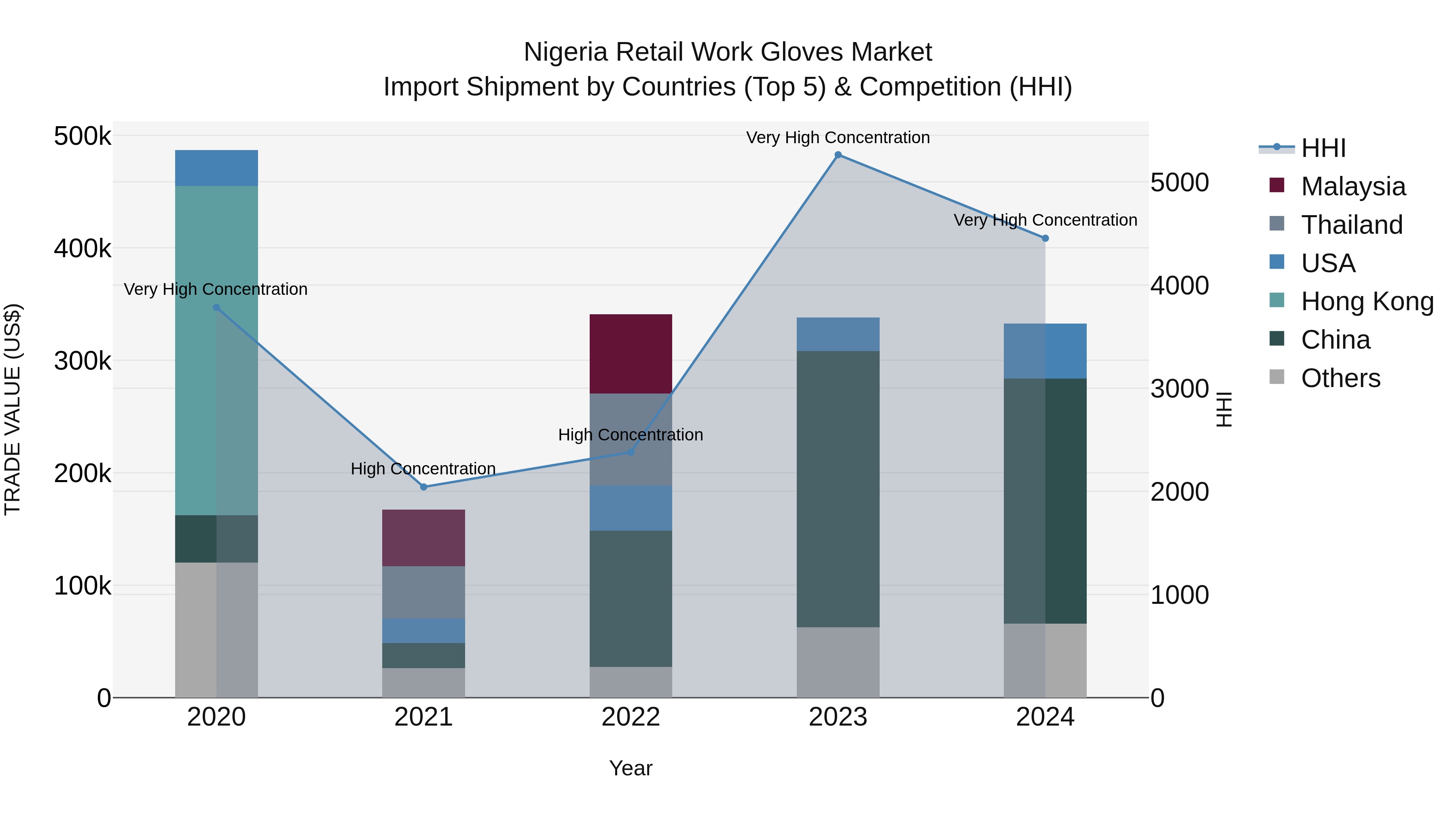This screenshot has width=1456, height=819.
Task: Click the 2022 x-axis label
Action: pos(631,717)
